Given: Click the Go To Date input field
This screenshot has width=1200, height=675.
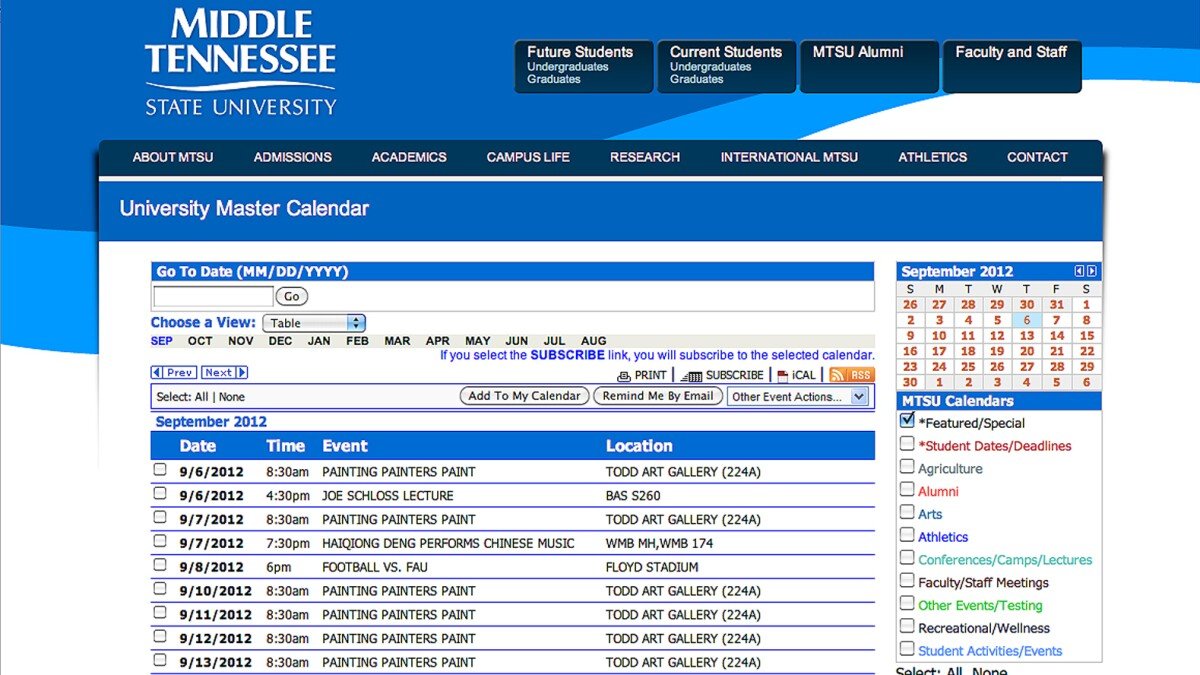Looking at the screenshot, I should pyautogui.click(x=213, y=296).
